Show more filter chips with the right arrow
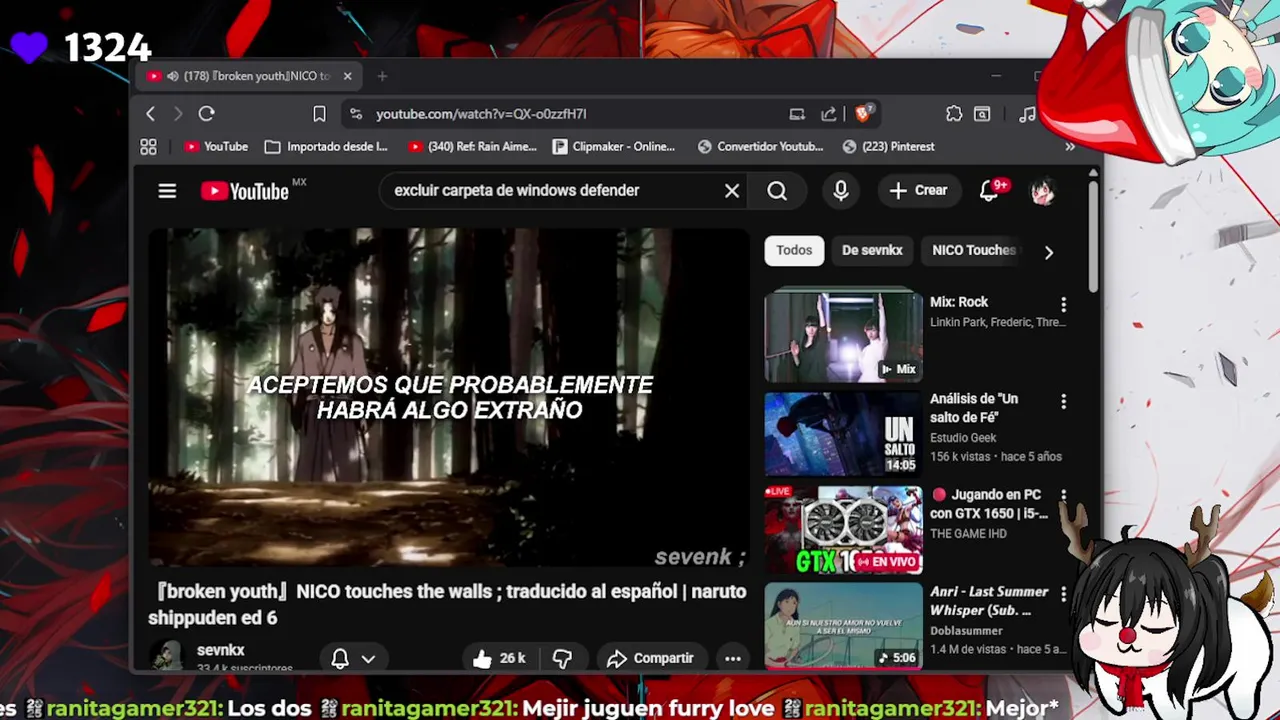Screen dimensions: 1280x720 (x=1048, y=252)
